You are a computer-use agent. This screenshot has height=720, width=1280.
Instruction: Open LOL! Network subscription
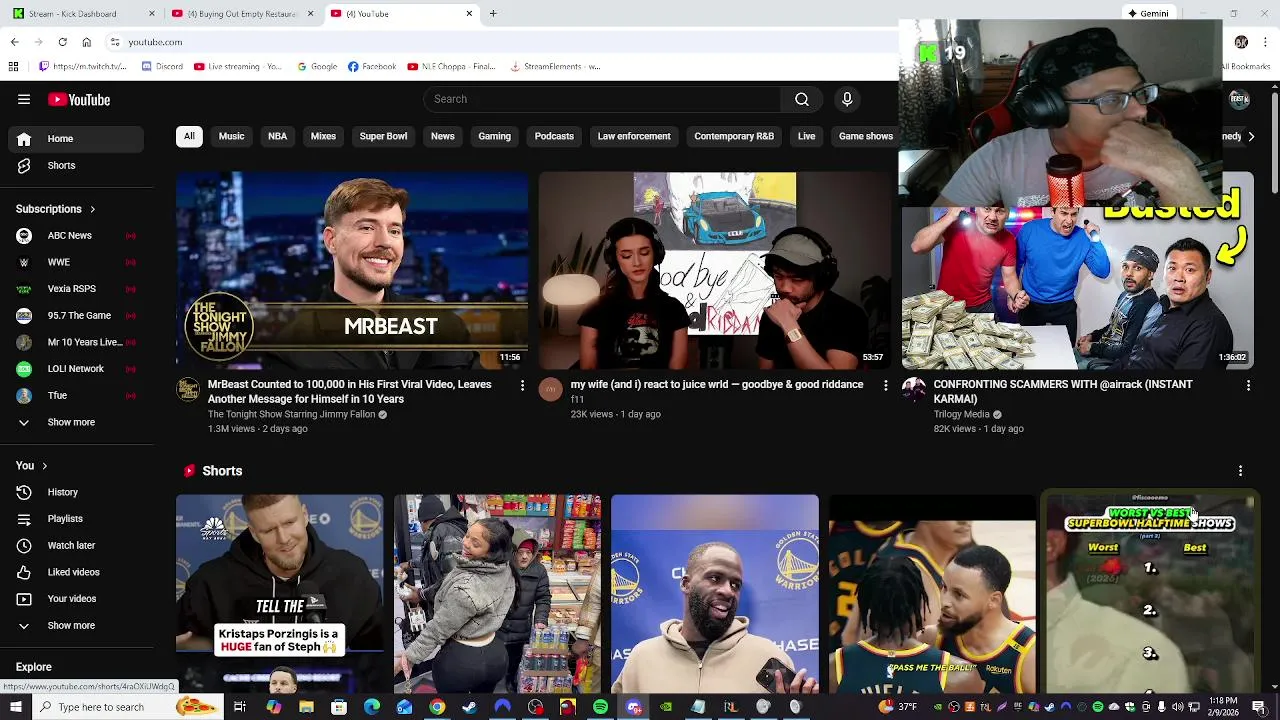tap(76, 369)
